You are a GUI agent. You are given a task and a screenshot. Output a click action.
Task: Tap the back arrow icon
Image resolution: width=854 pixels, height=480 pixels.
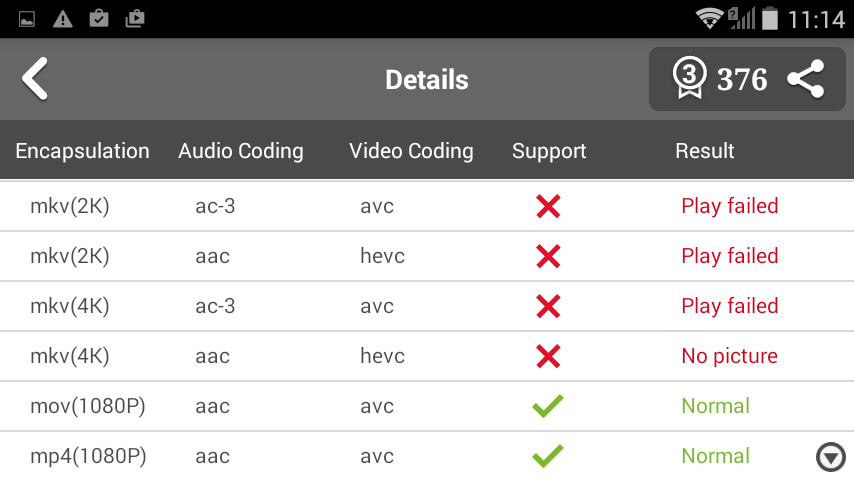(x=35, y=78)
